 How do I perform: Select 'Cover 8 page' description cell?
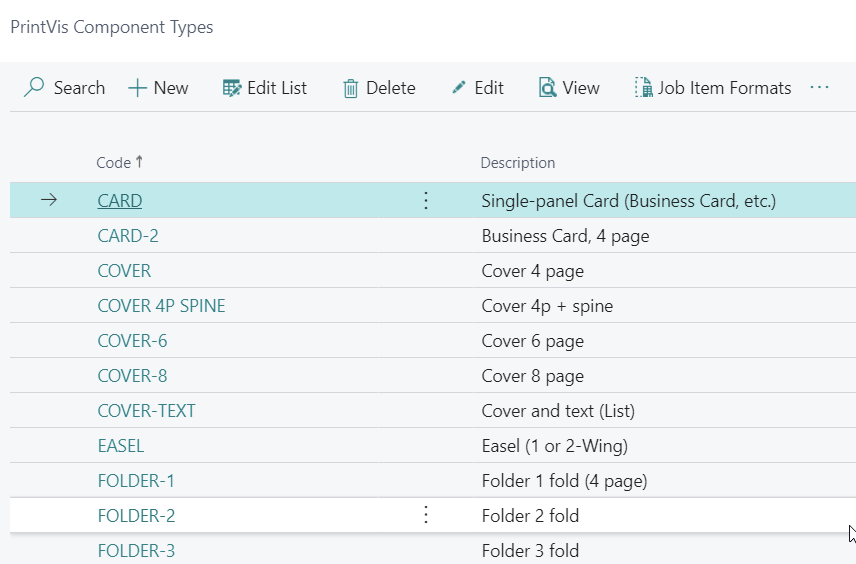pyautogui.click(x=532, y=376)
